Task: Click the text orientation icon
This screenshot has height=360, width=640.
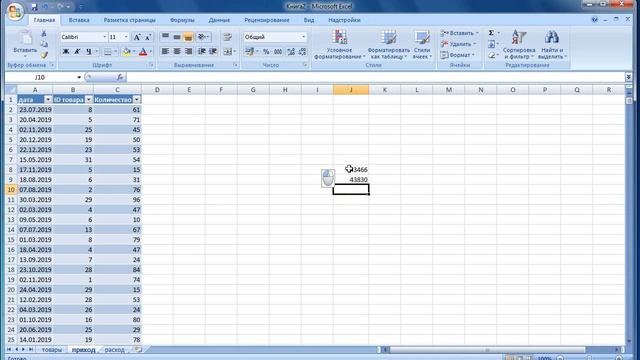Action: coord(203,37)
